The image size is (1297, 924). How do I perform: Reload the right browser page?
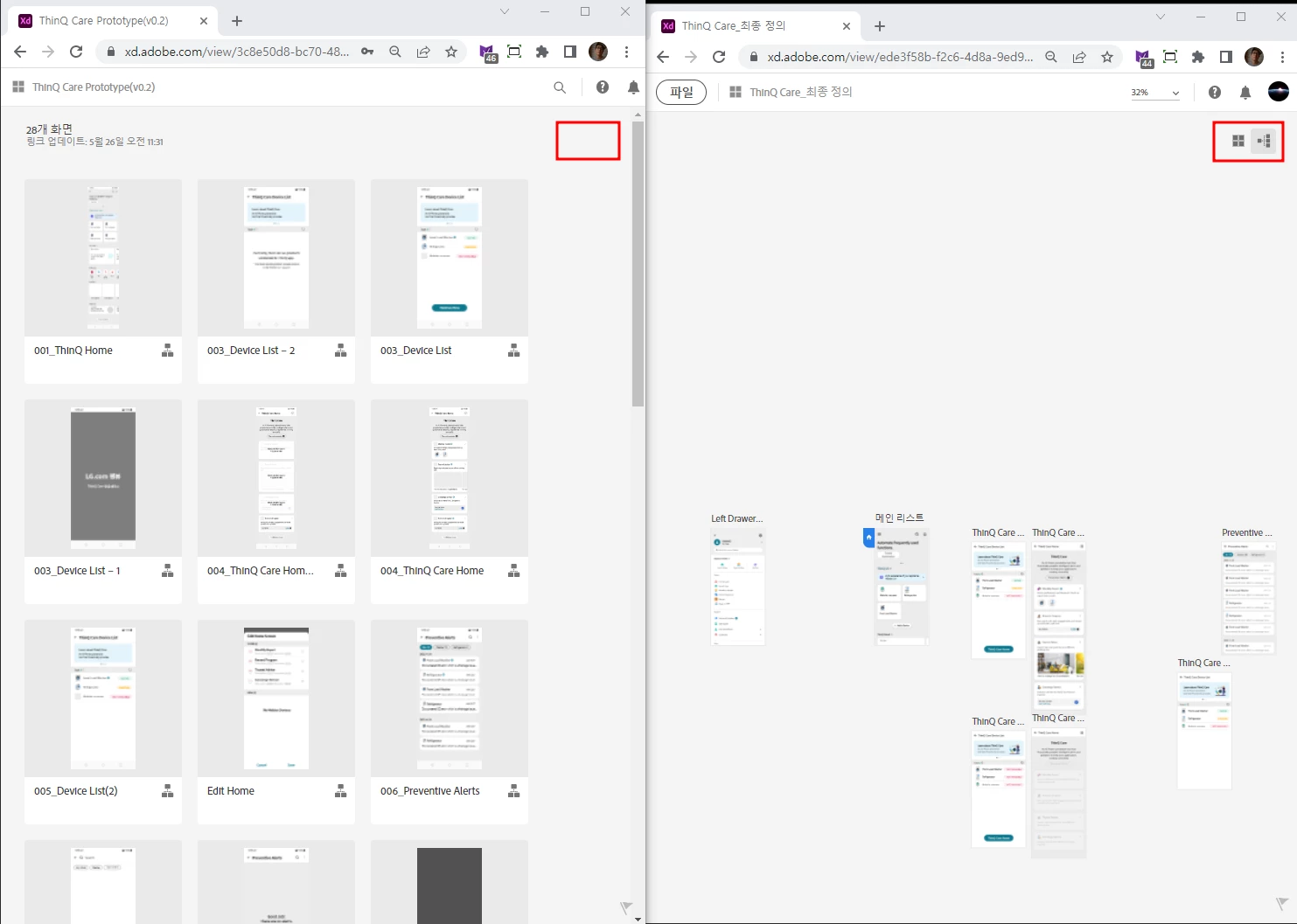tap(719, 57)
